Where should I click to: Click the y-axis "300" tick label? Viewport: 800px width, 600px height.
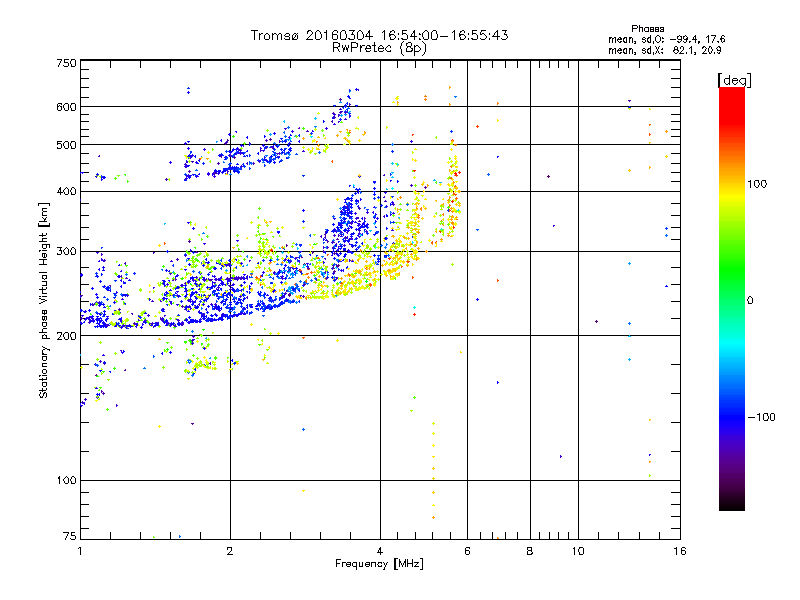(x=66, y=251)
